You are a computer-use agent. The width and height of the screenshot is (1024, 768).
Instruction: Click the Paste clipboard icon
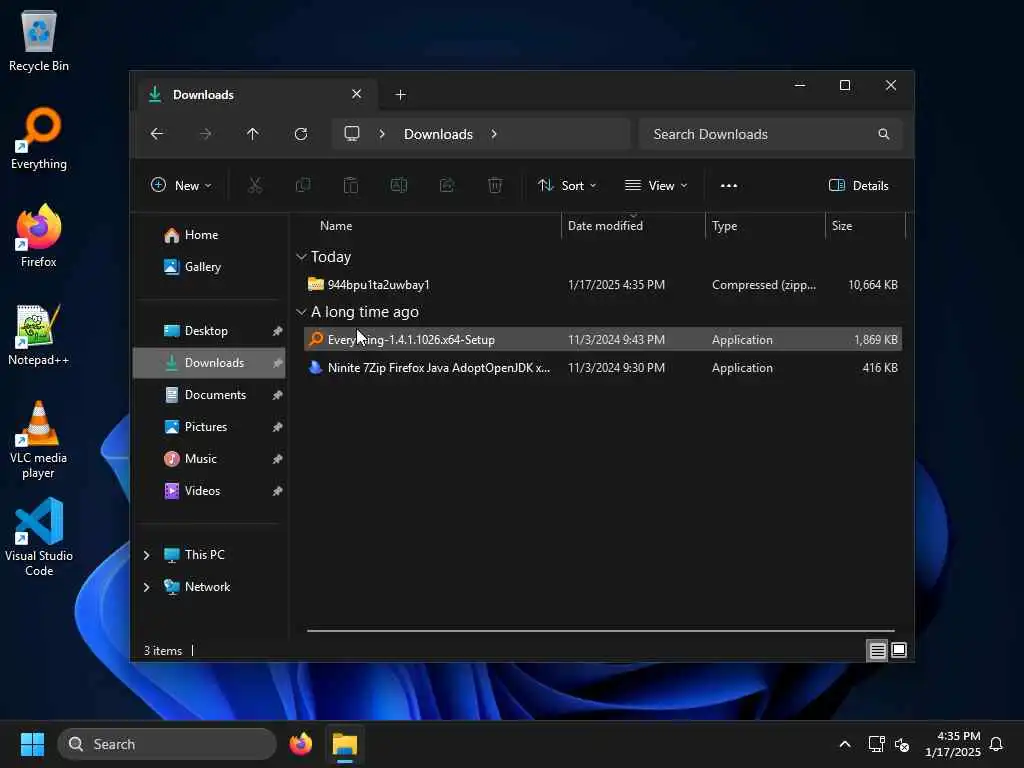pos(351,185)
